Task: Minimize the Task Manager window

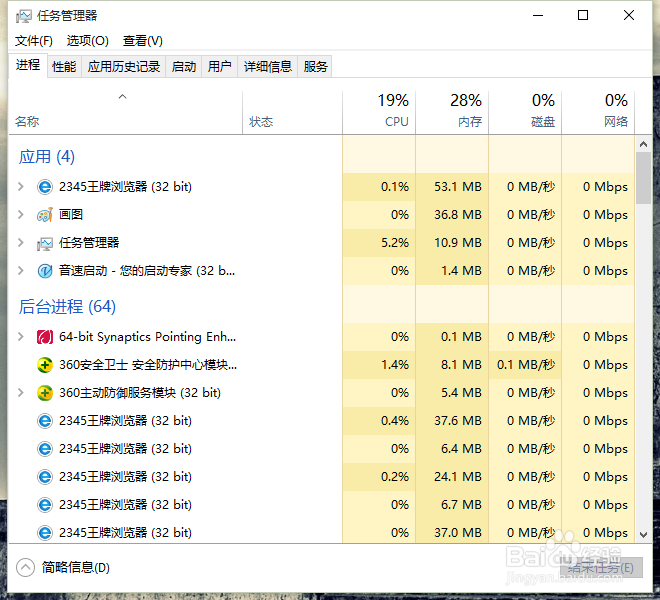Action: (x=538, y=16)
